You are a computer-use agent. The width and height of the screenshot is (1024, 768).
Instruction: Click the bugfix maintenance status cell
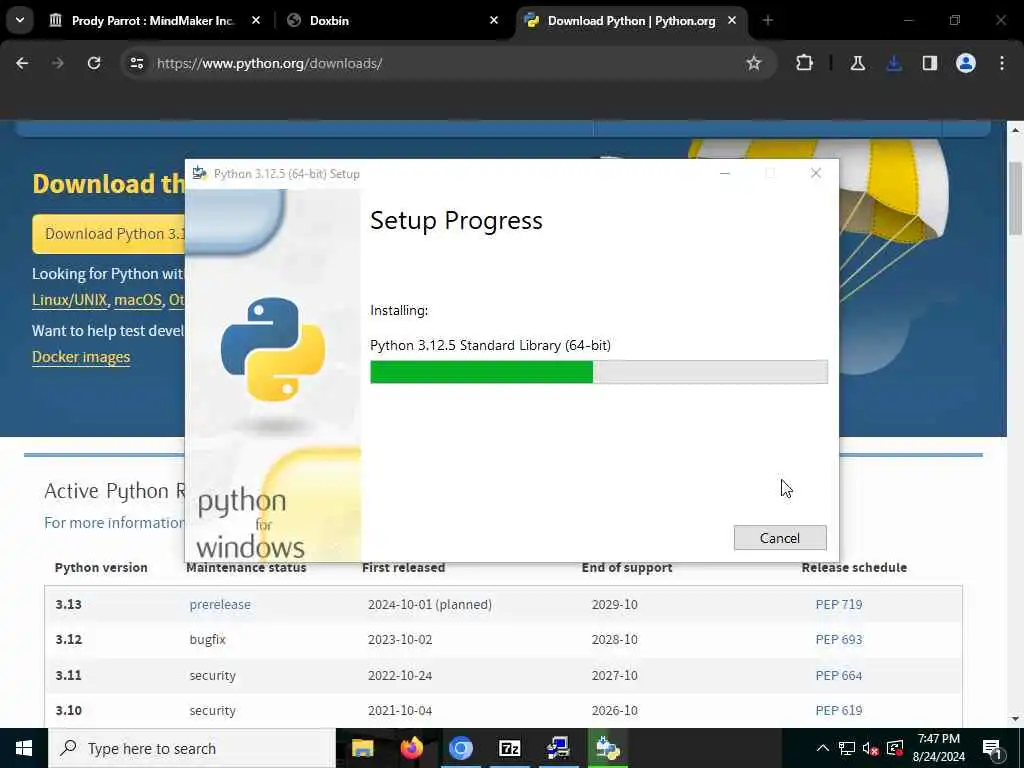click(x=208, y=639)
